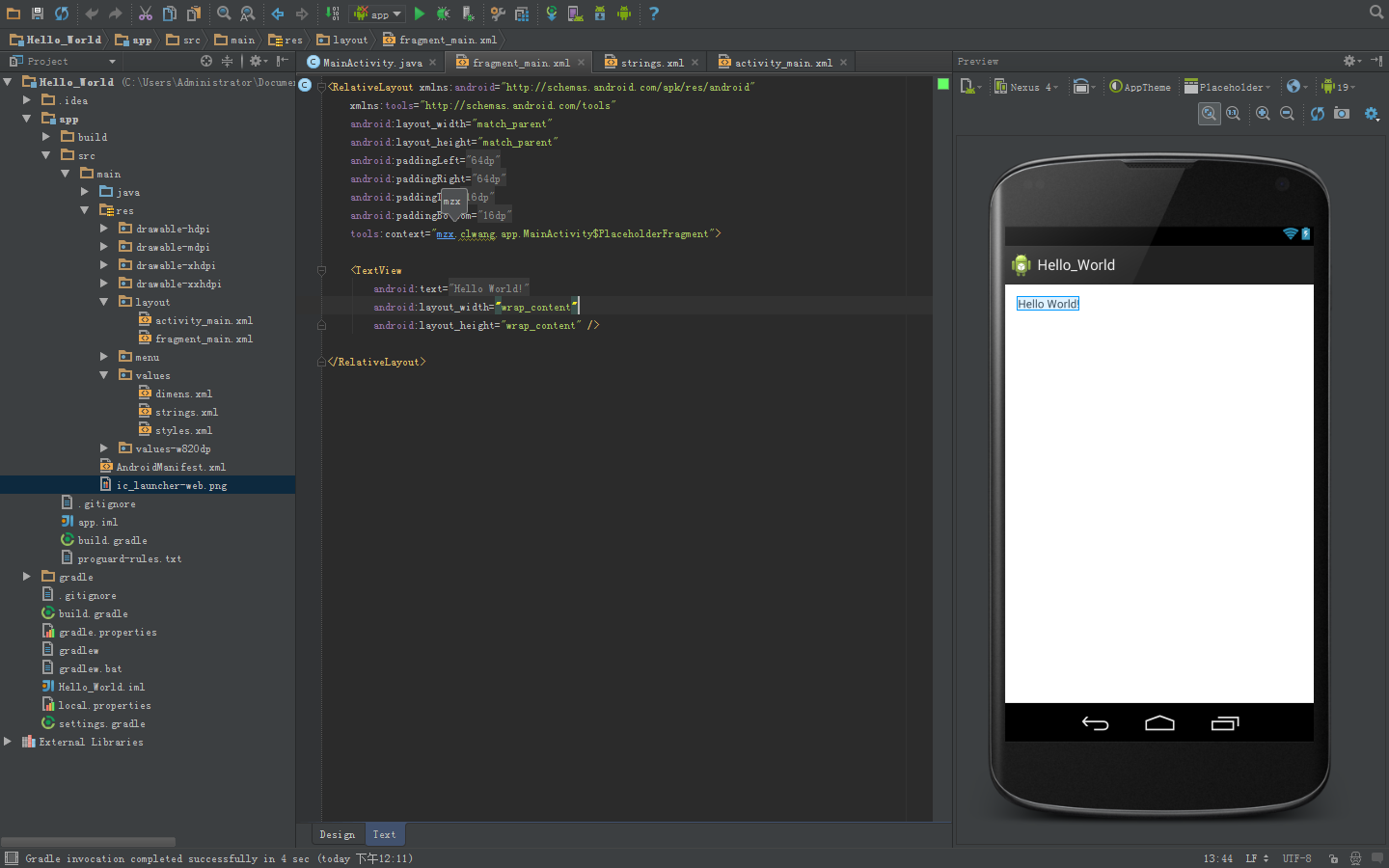Click Zoom In in Preview toolbar

click(x=1263, y=114)
